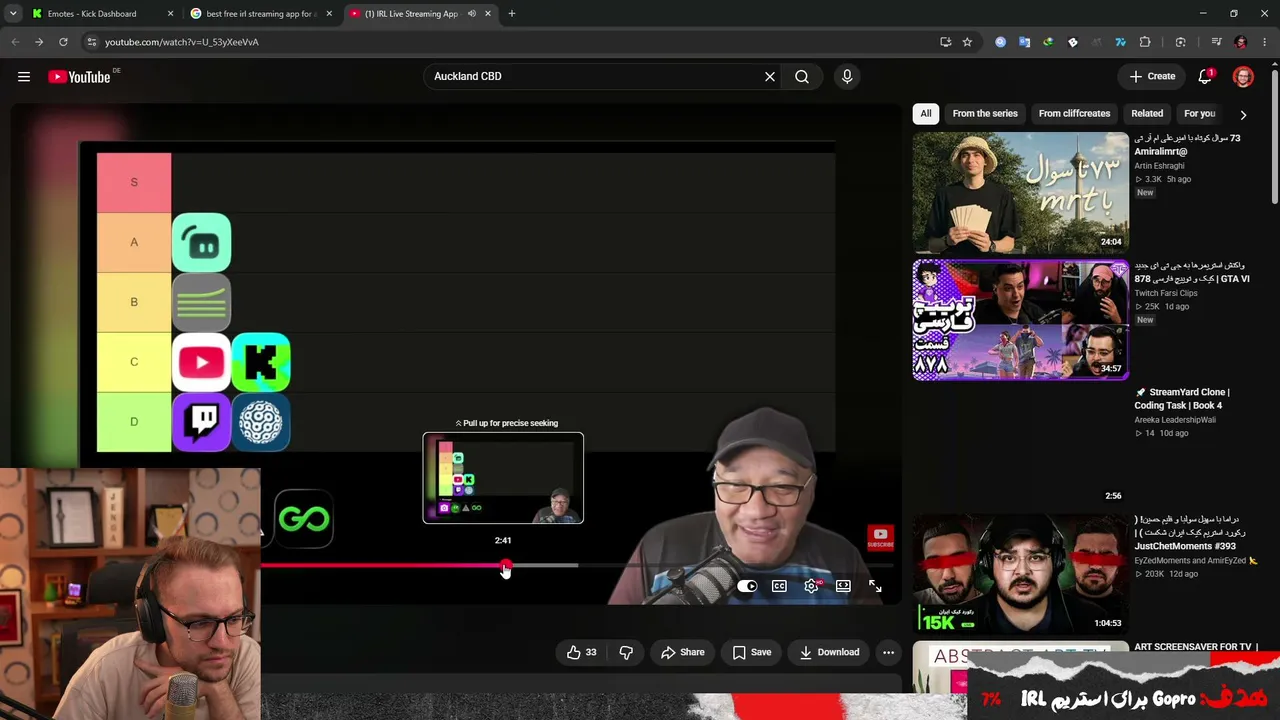Install app icon in address bar
Image resolution: width=1280 pixels, height=720 pixels.
945,42
